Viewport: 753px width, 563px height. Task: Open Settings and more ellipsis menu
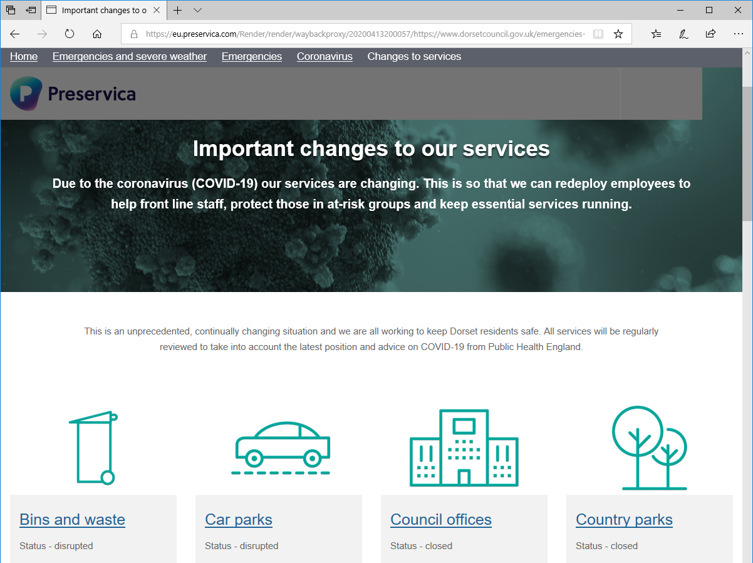[739, 34]
